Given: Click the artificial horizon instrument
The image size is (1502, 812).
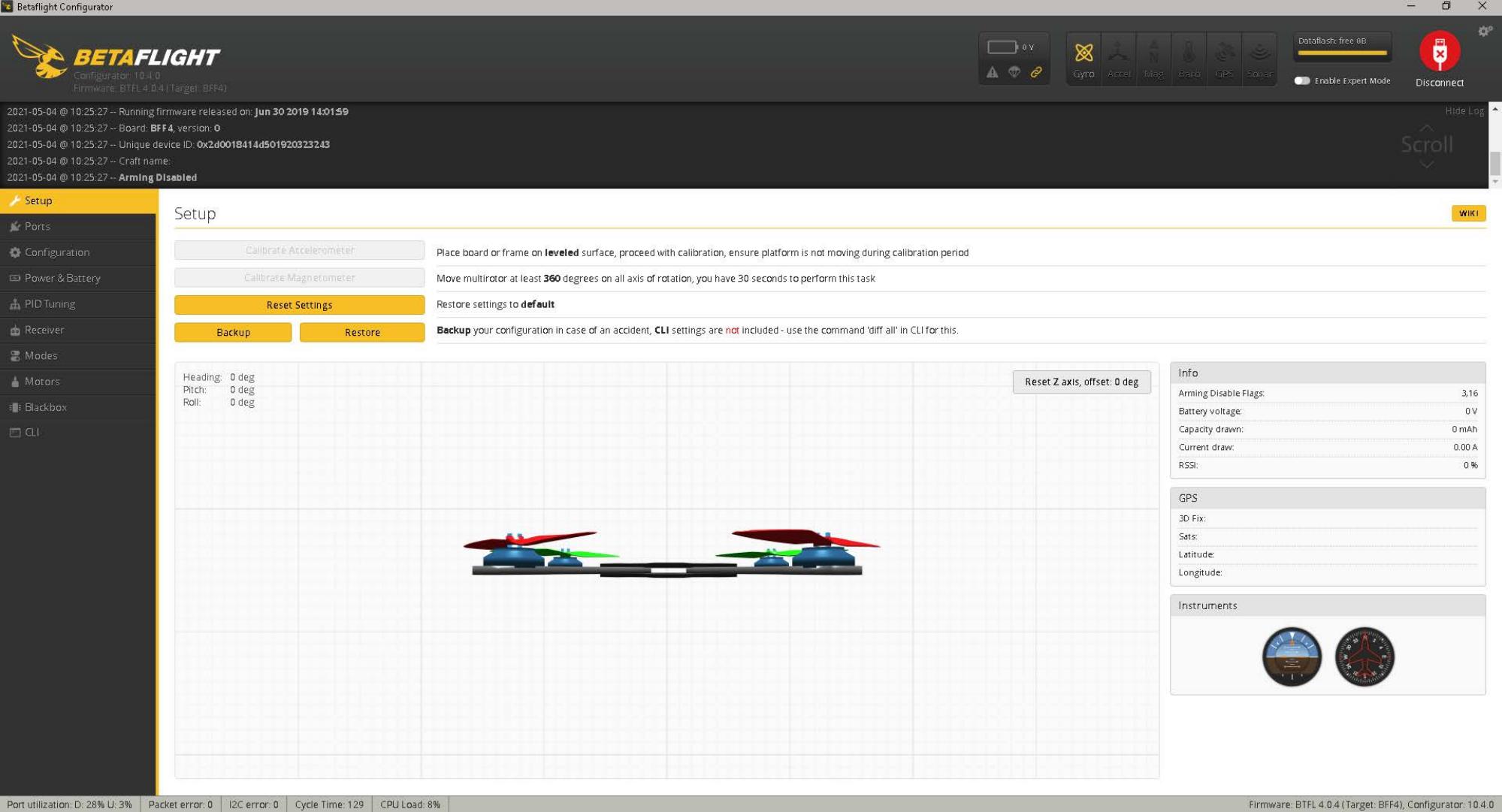Looking at the screenshot, I should 1292,657.
